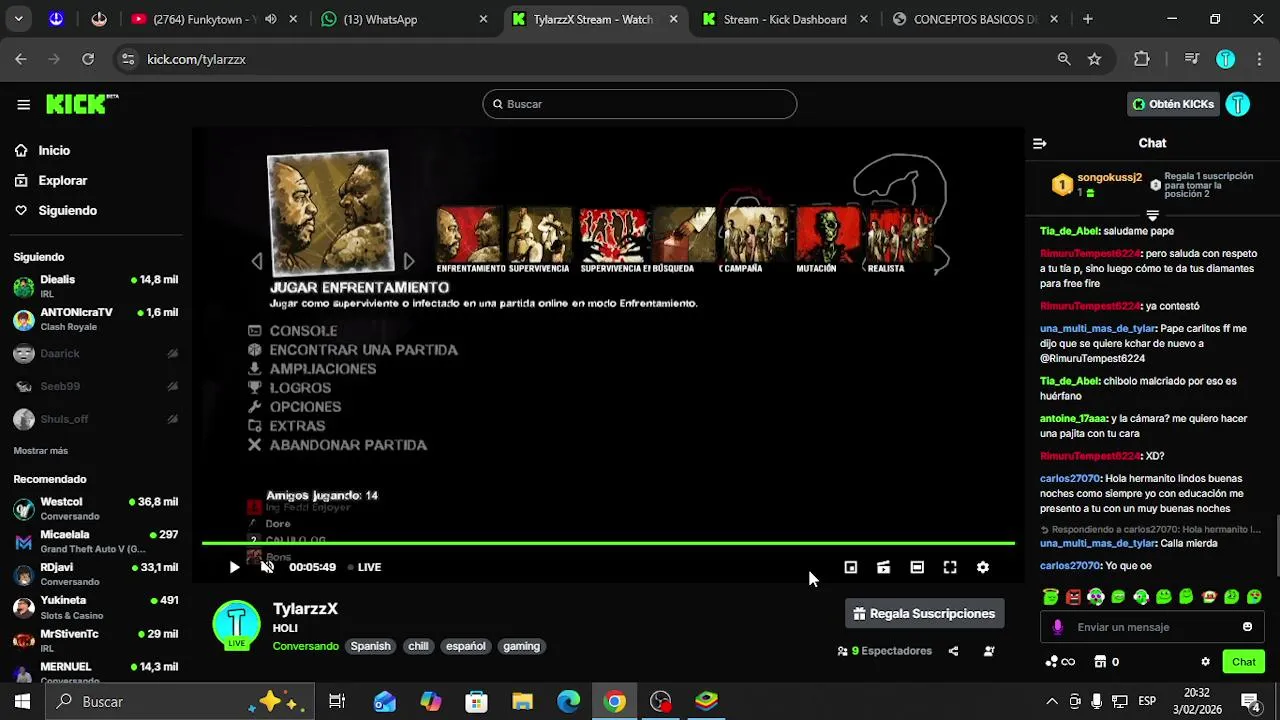Open Windows Start menu

coord(22,701)
